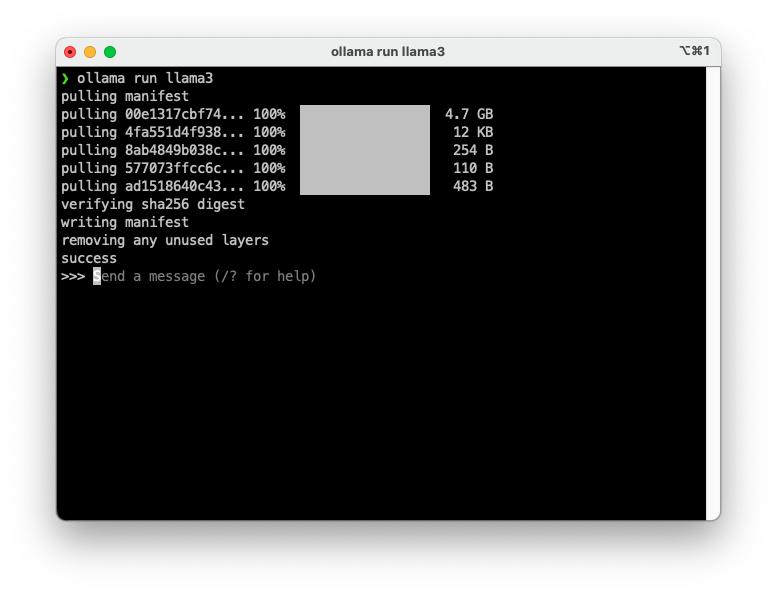
Task: Click the ⌥⌘1 shortcut indicator in title bar
Action: 694,51
